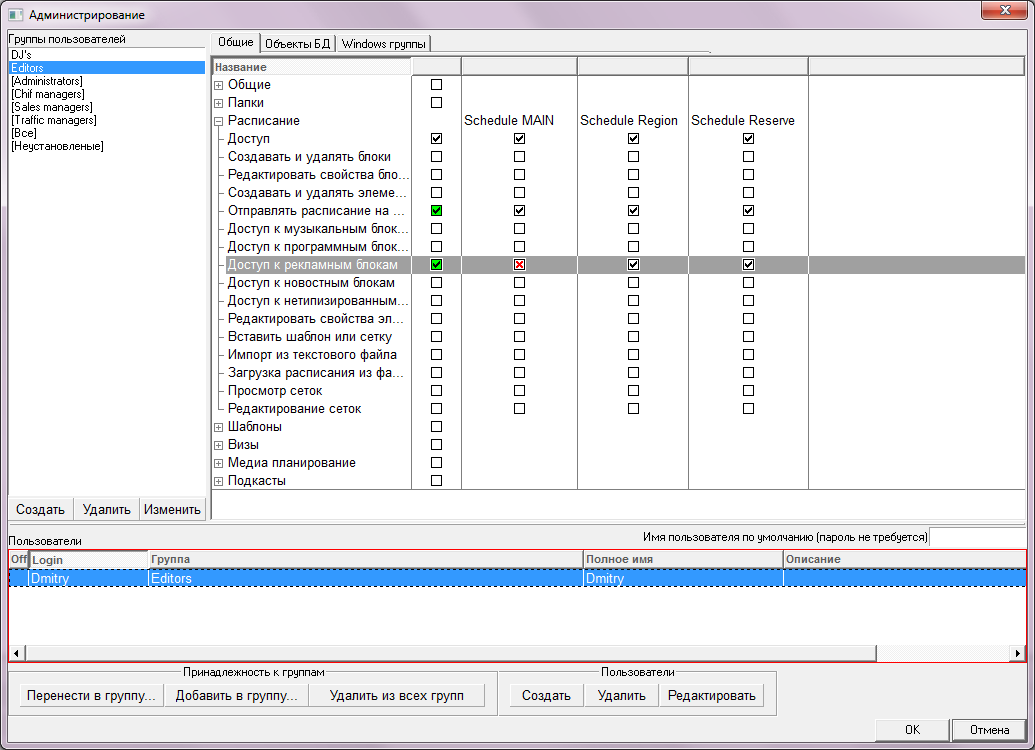Select the Доступ permission row
1035x750 pixels.
[x=249, y=139]
